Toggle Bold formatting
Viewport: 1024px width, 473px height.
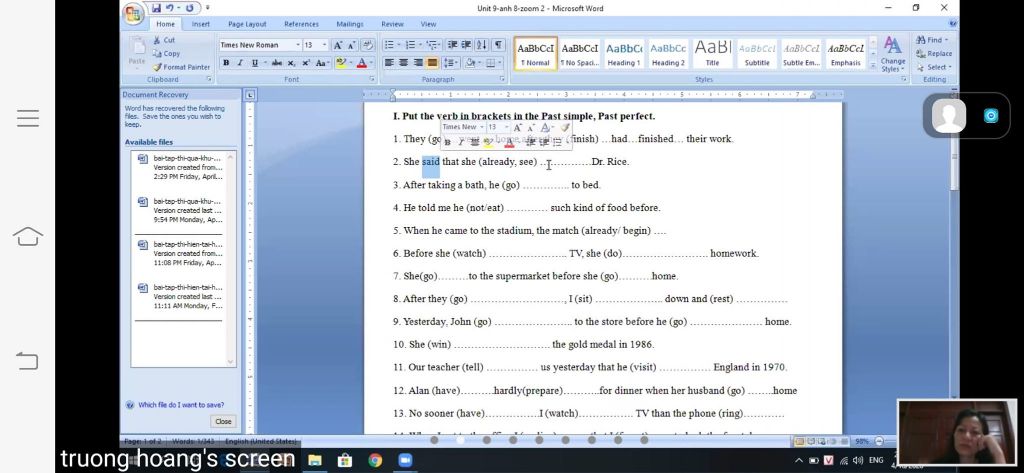(226, 63)
